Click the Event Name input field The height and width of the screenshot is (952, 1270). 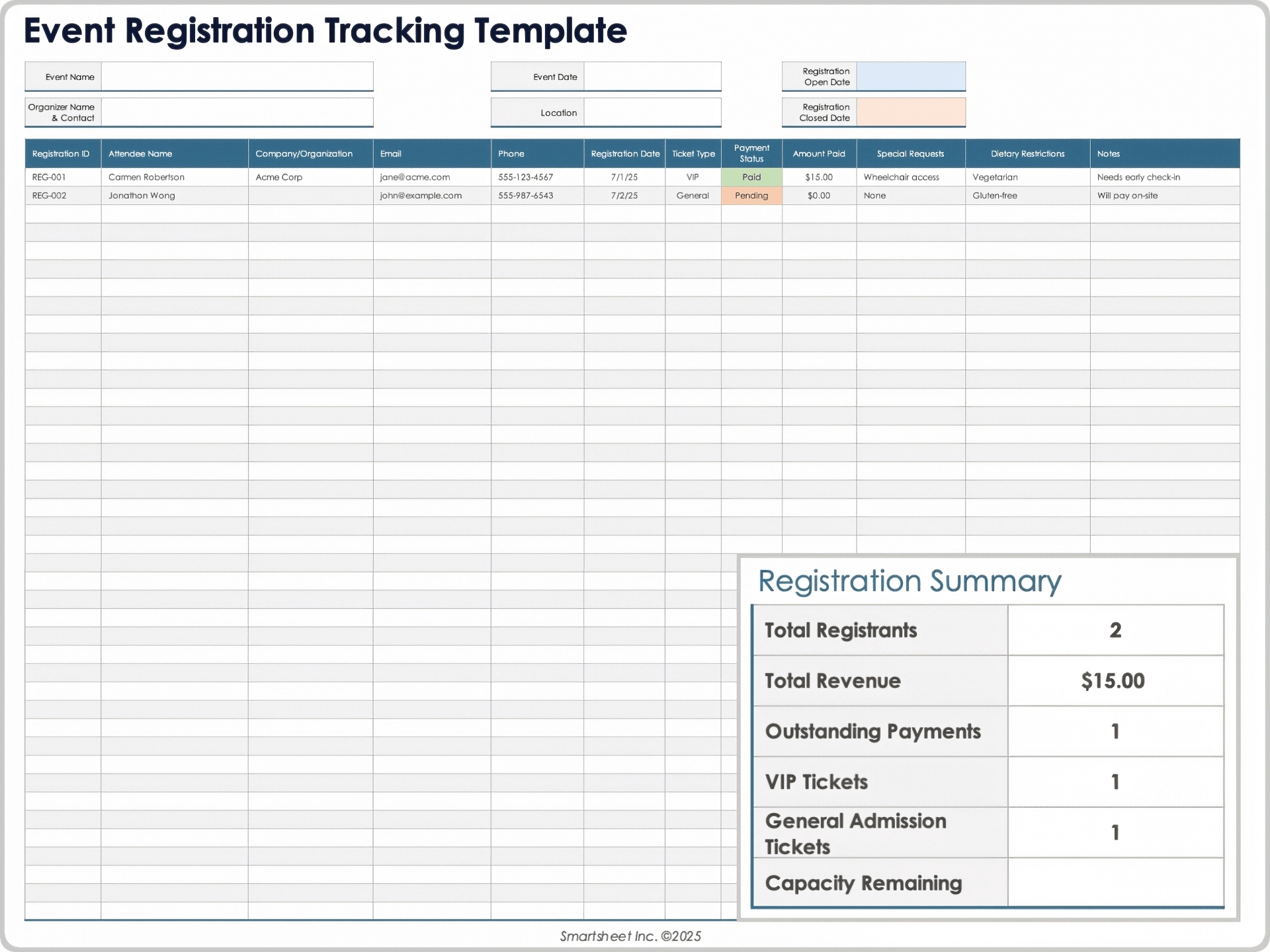(237, 76)
